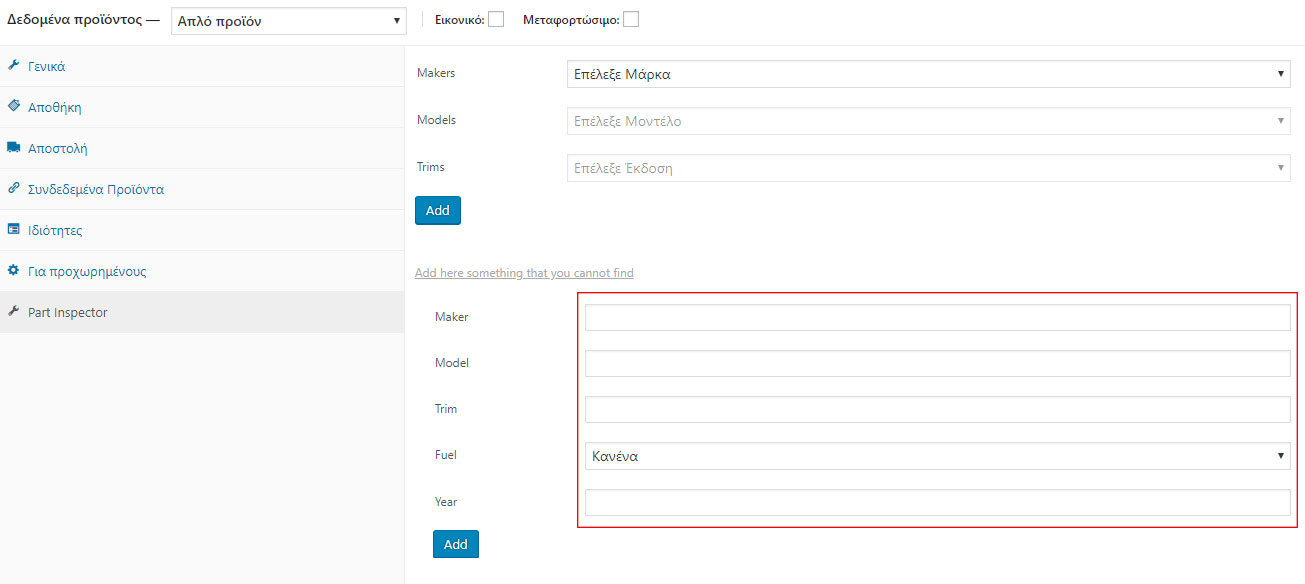The image size is (1305, 584).
Task: Click 'Add here something that you cannot find' link
Action: [524, 273]
